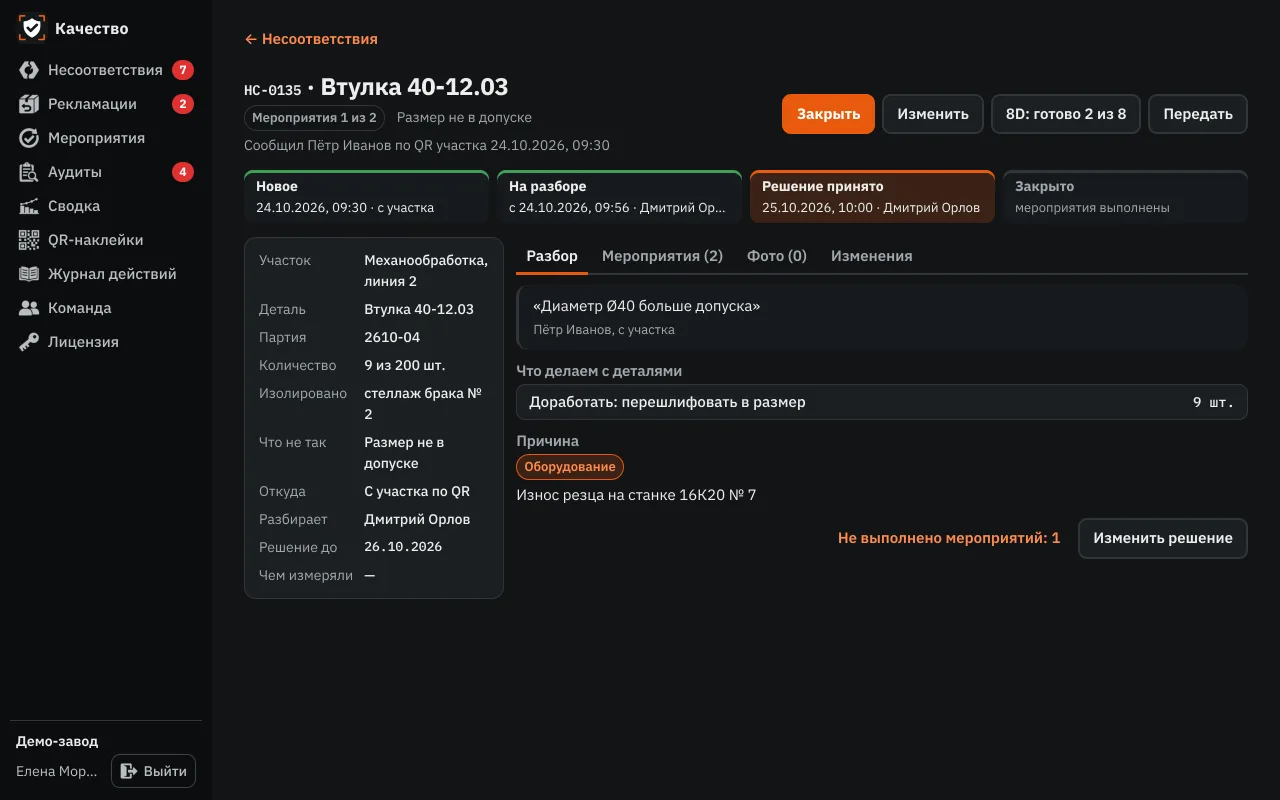
Task: Click the НС-0135 record number
Action: click(273, 90)
